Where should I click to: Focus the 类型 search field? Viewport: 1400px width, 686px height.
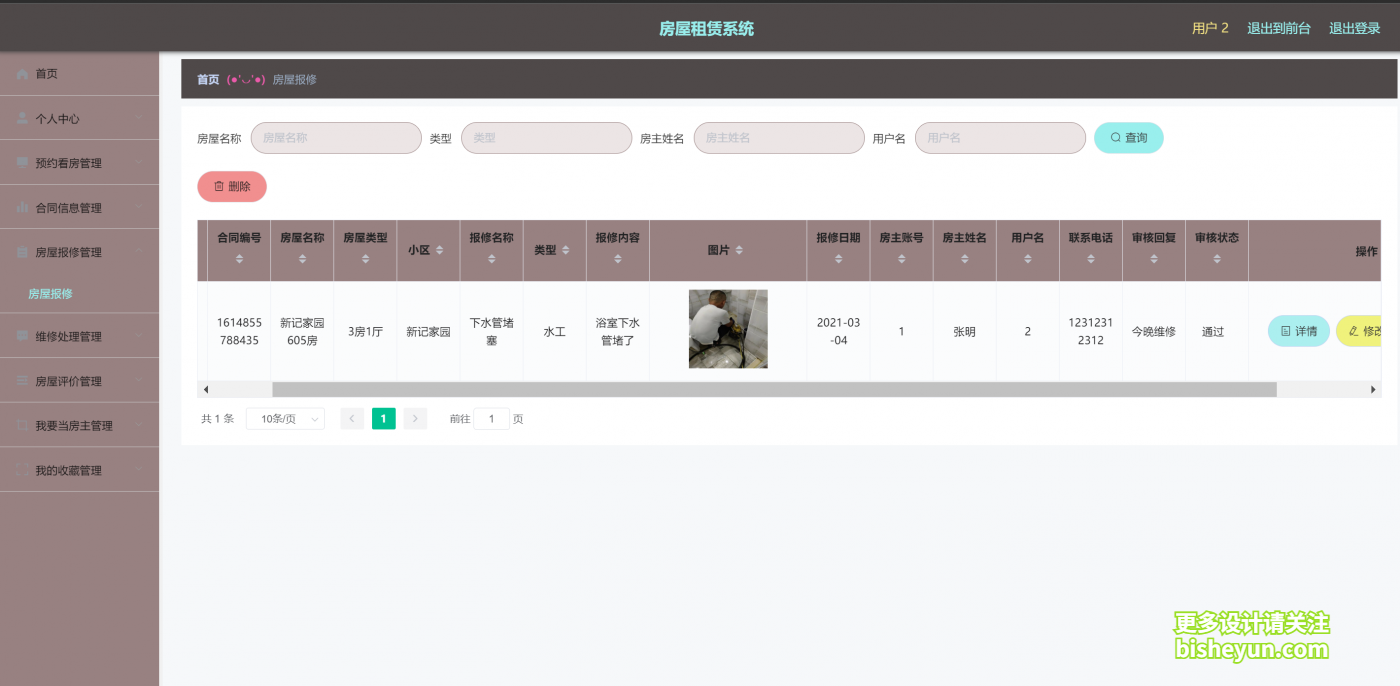pos(546,138)
